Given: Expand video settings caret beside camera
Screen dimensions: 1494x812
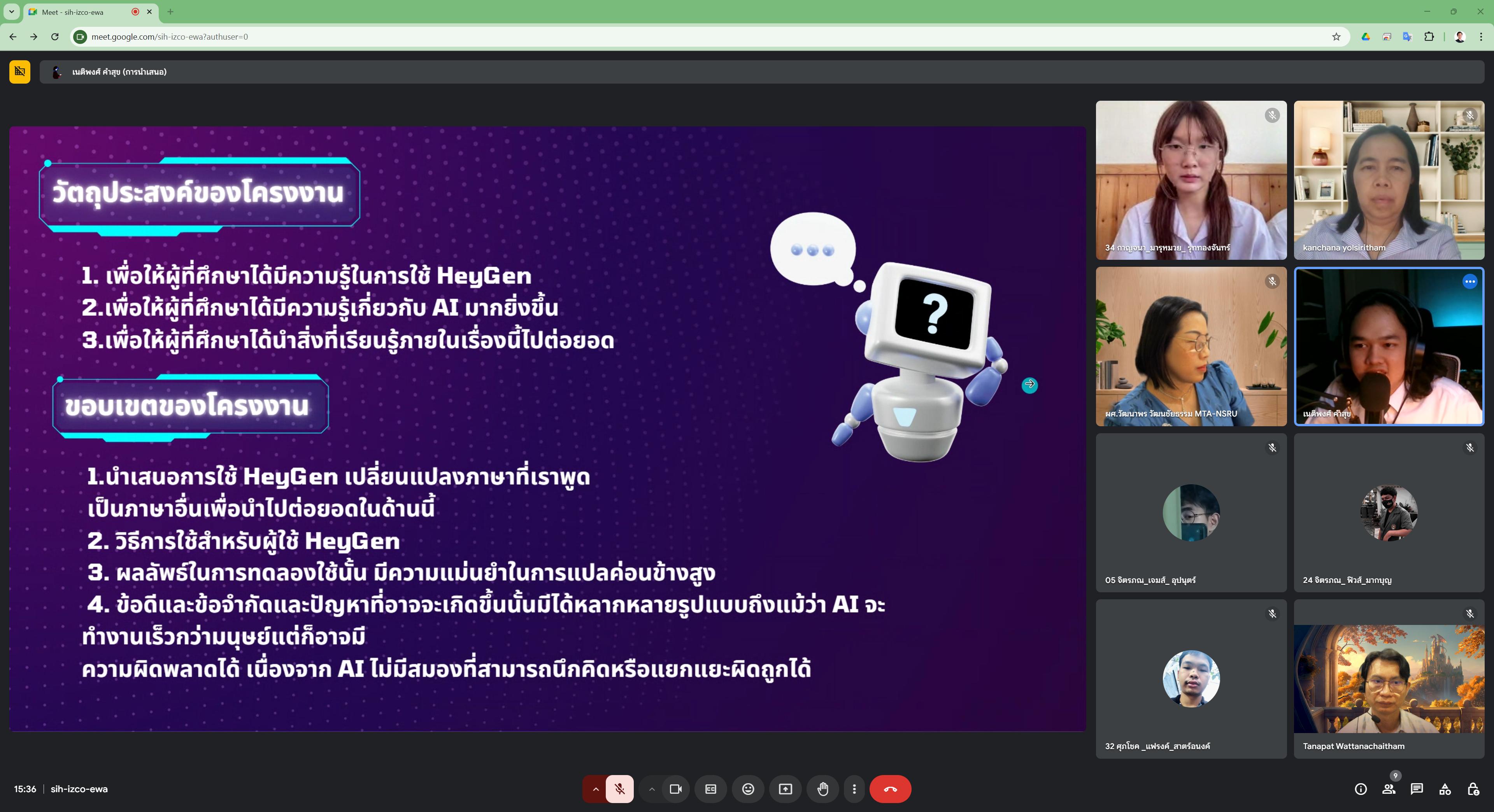Looking at the screenshot, I should 651,789.
